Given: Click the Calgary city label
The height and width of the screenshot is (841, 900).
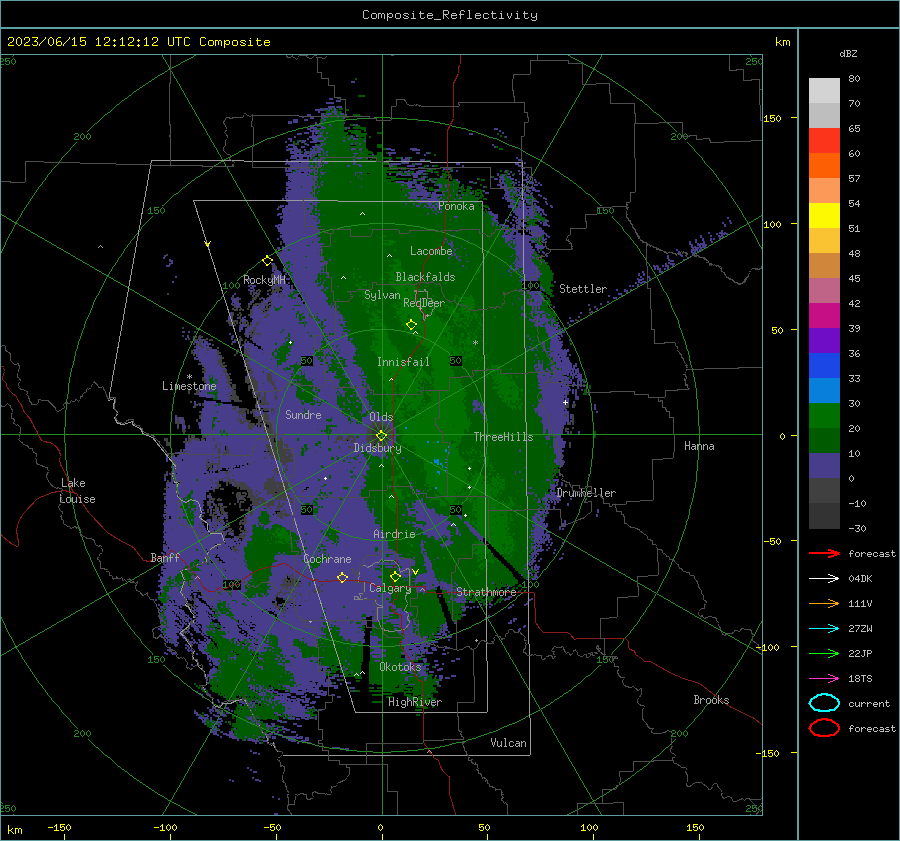Looking at the screenshot, I should pos(390,588).
